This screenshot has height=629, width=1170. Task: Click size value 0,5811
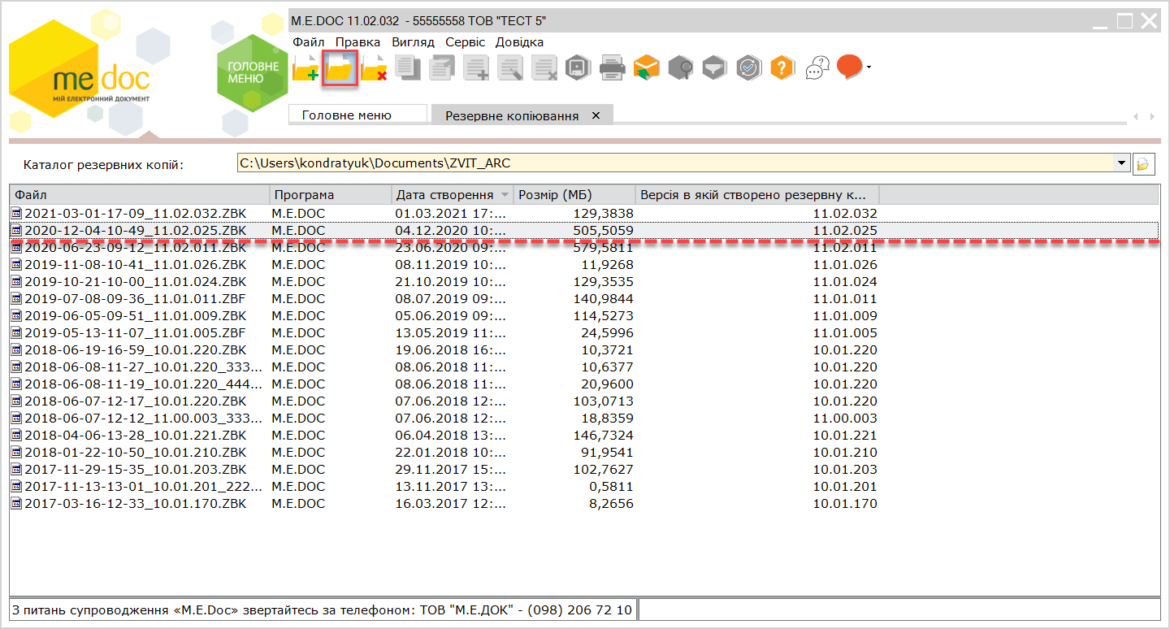click(x=609, y=486)
